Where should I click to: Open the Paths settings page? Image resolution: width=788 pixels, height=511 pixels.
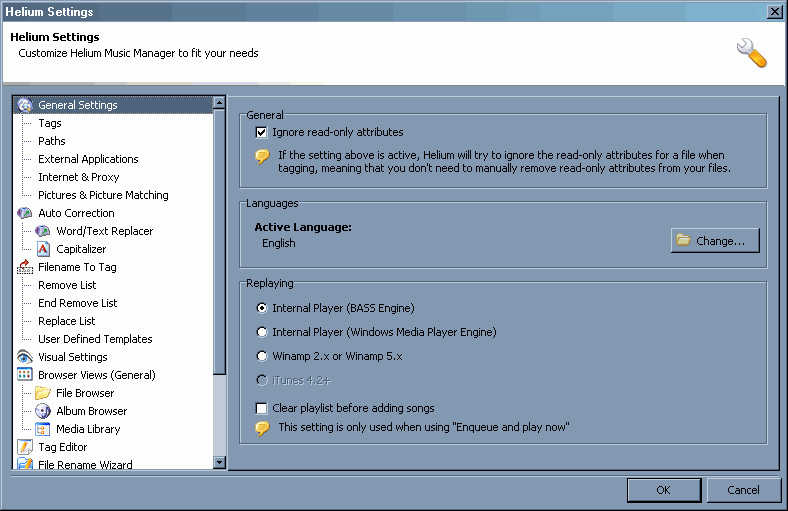tap(52, 141)
